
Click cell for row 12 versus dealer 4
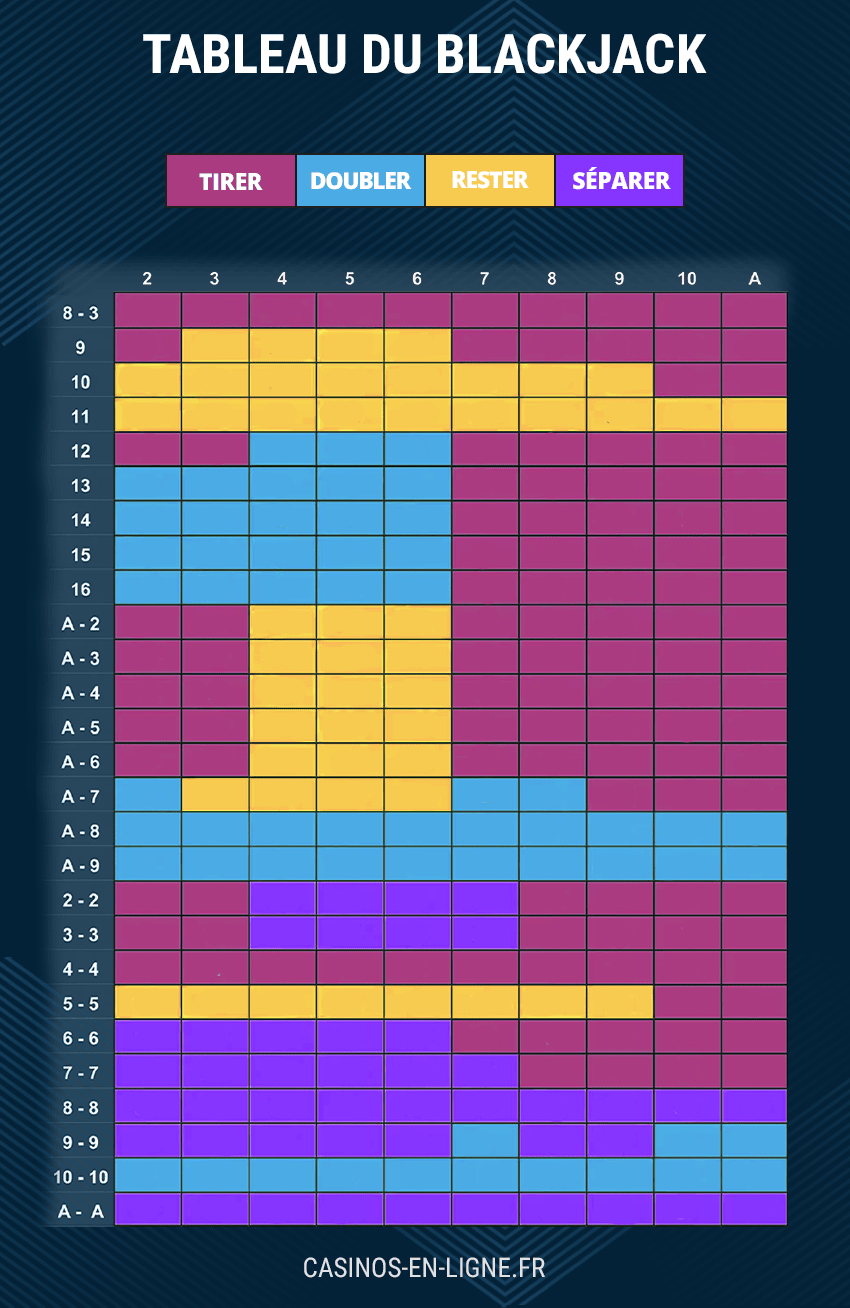click(283, 449)
